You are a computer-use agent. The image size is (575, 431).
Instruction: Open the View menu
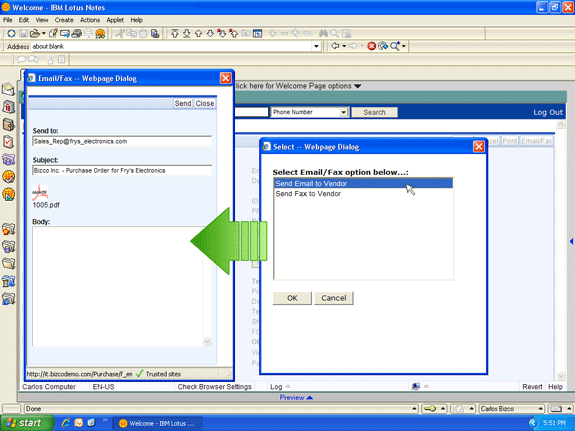42,20
